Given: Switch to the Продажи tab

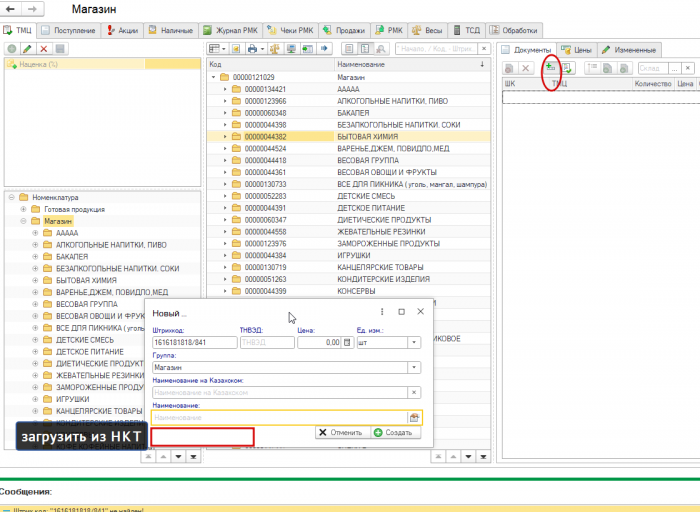Looking at the screenshot, I should [344, 30].
